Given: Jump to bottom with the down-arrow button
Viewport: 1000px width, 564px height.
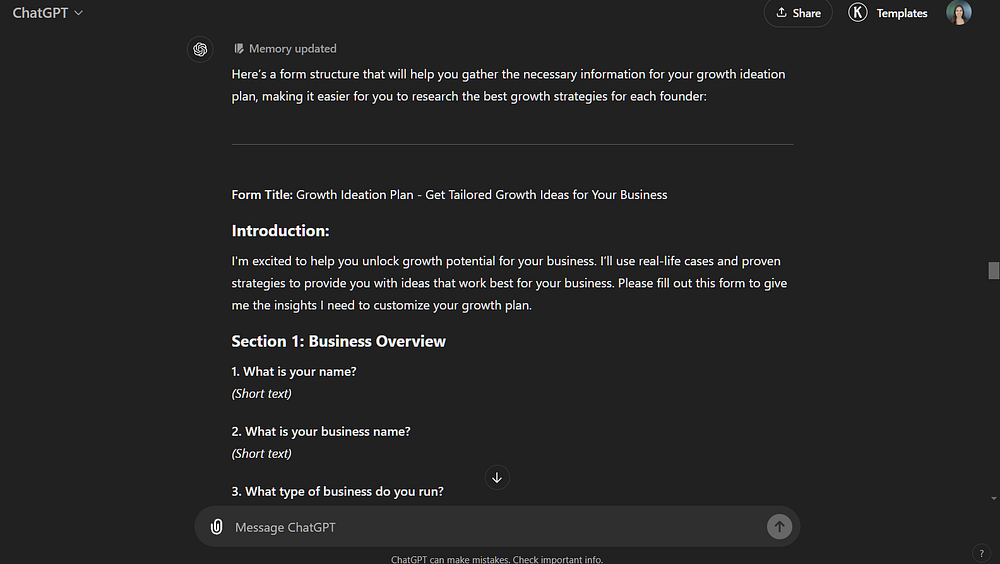Looking at the screenshot, I should 497,477.
